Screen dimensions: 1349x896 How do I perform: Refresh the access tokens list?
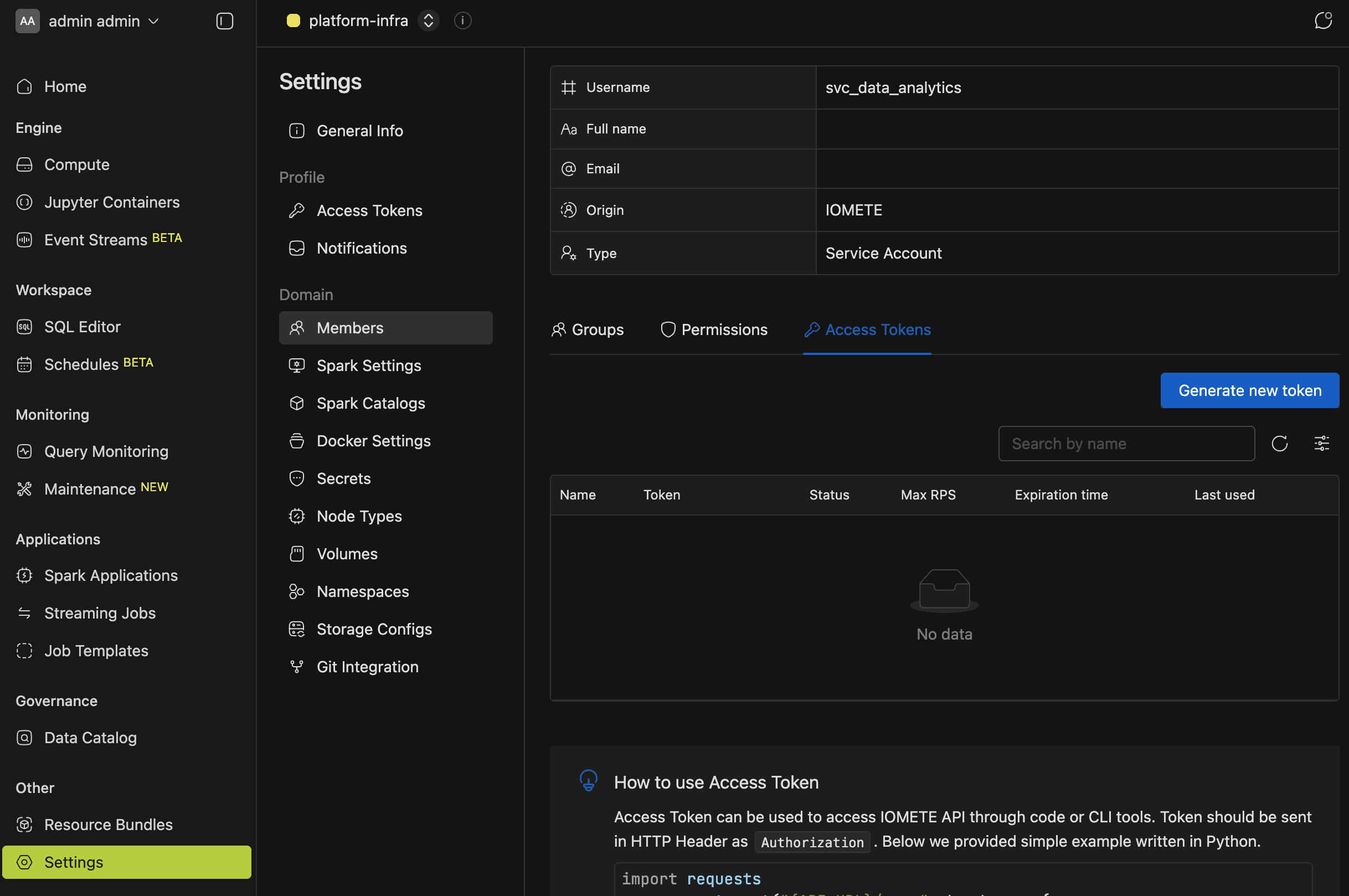tap(1280, 443)
